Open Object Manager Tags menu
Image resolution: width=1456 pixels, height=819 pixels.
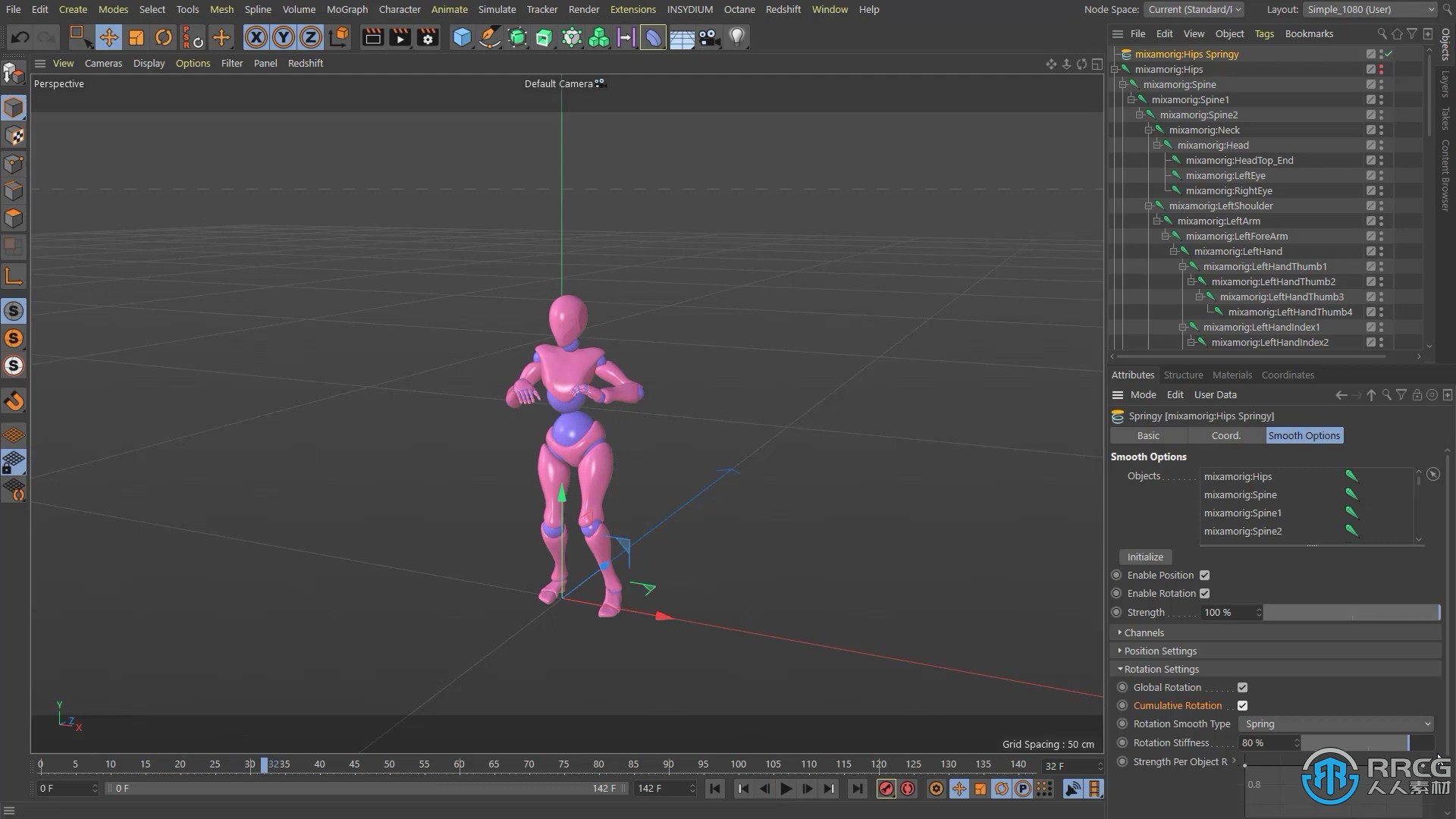point(1264,33)
